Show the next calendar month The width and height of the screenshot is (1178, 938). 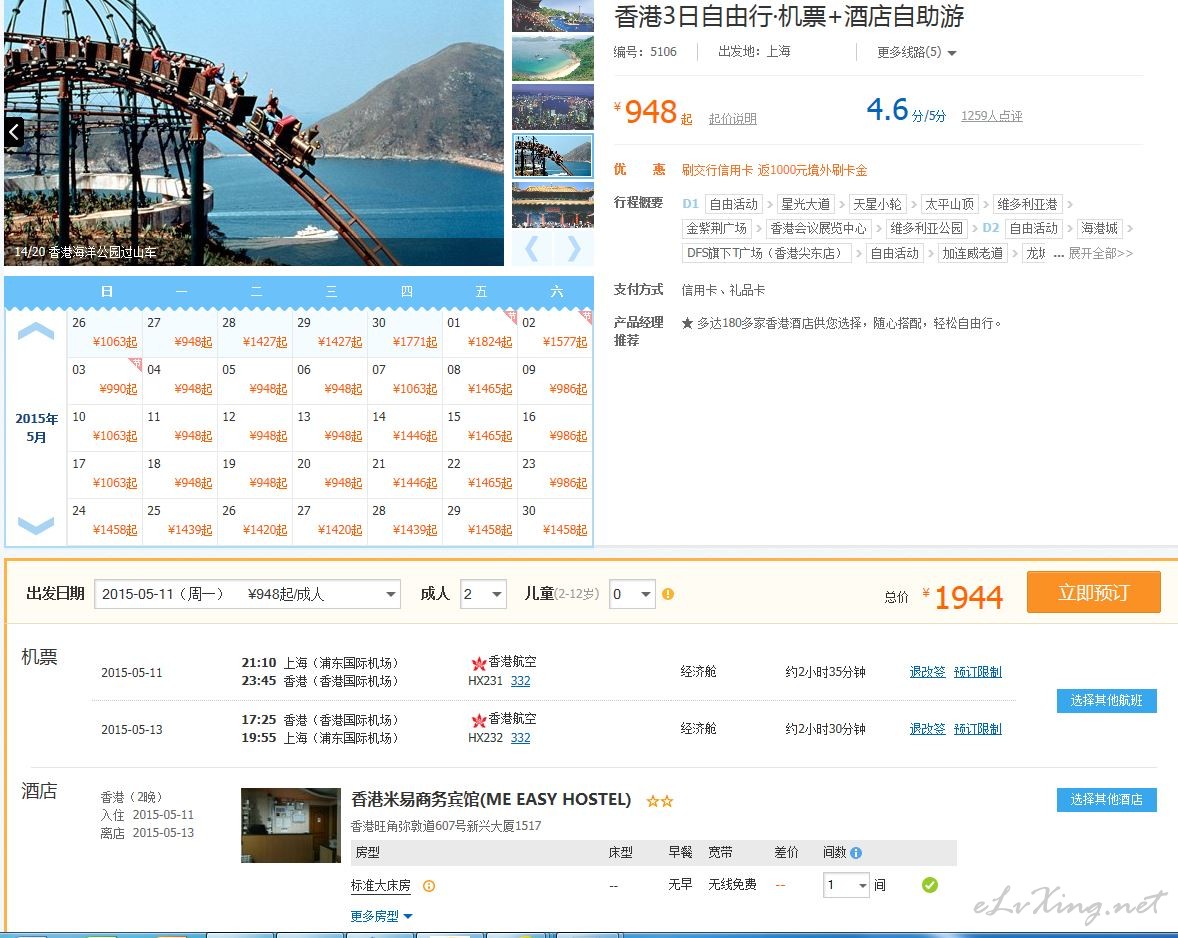pos(35,525)
